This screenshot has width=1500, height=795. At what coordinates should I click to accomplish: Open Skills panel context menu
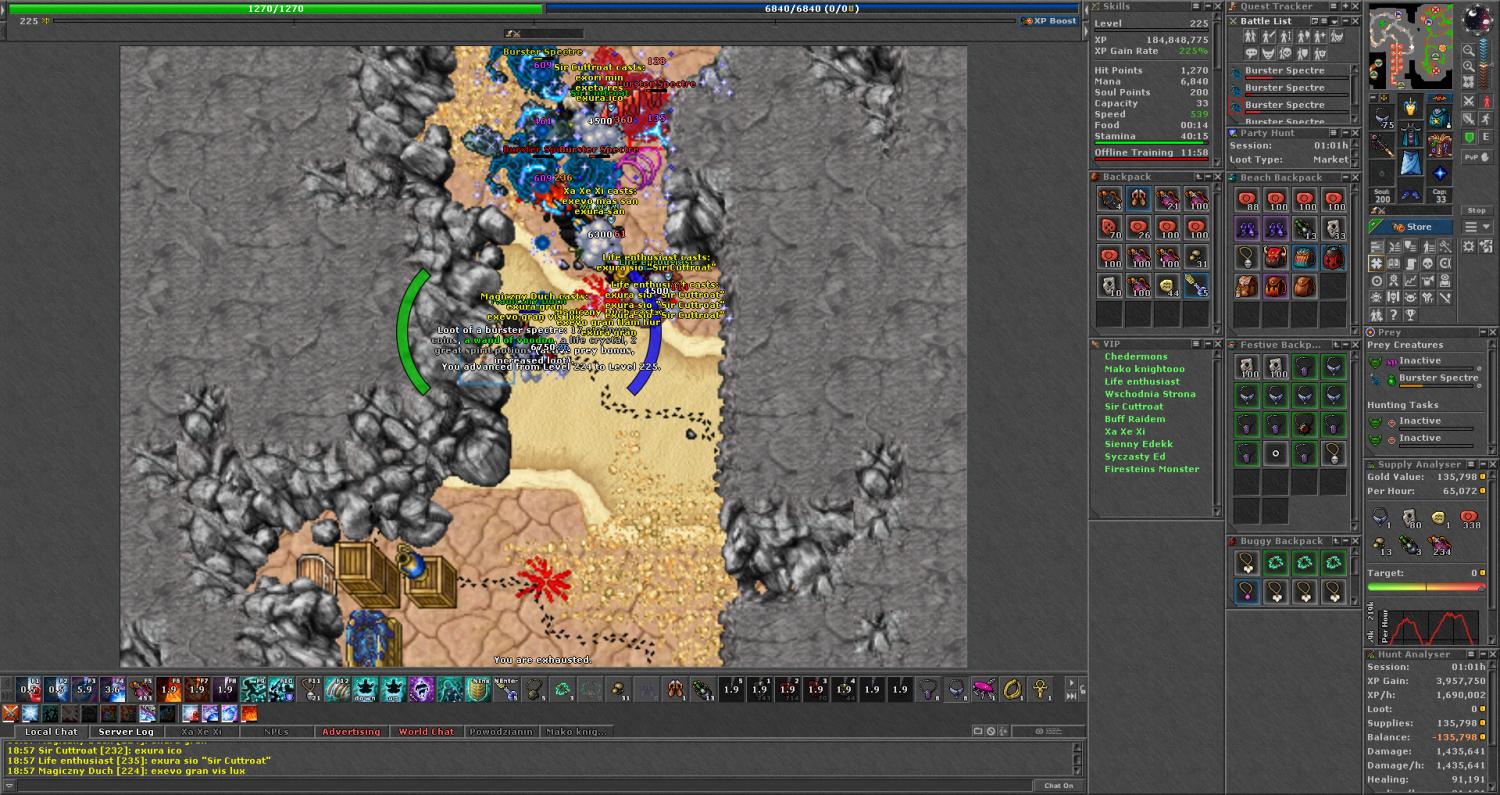pos(1196,6)
